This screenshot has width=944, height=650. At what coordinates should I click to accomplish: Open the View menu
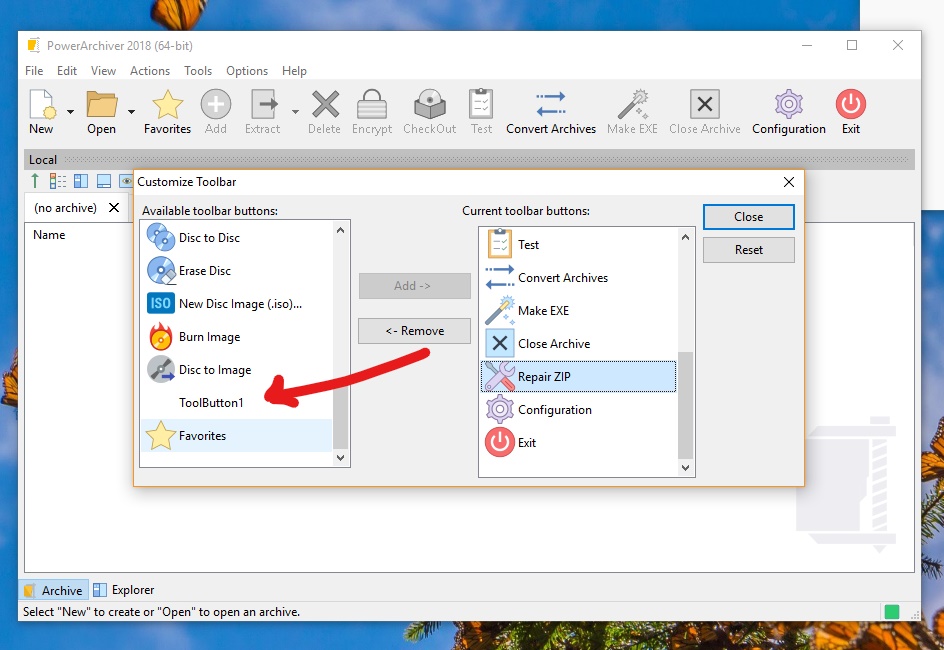pyautogui.click(x=104, y=70)
